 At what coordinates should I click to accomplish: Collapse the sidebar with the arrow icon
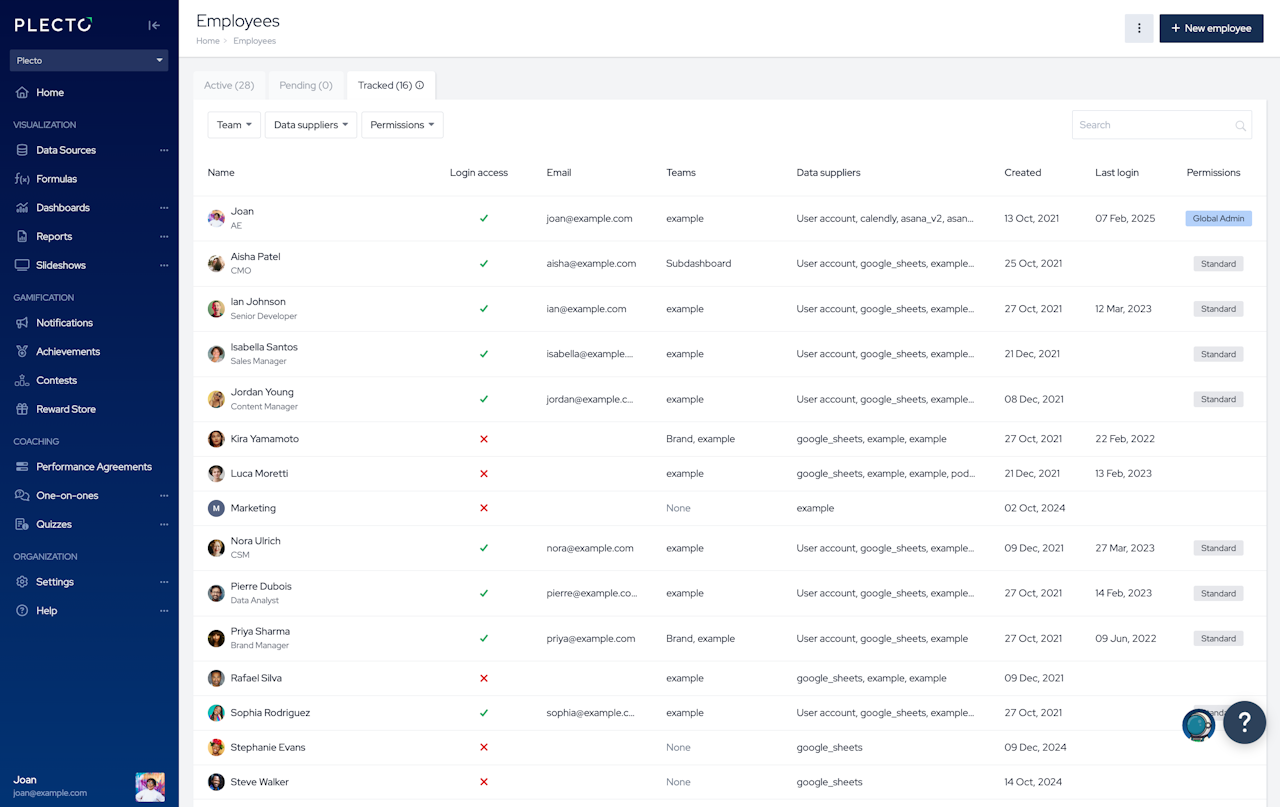154,25
